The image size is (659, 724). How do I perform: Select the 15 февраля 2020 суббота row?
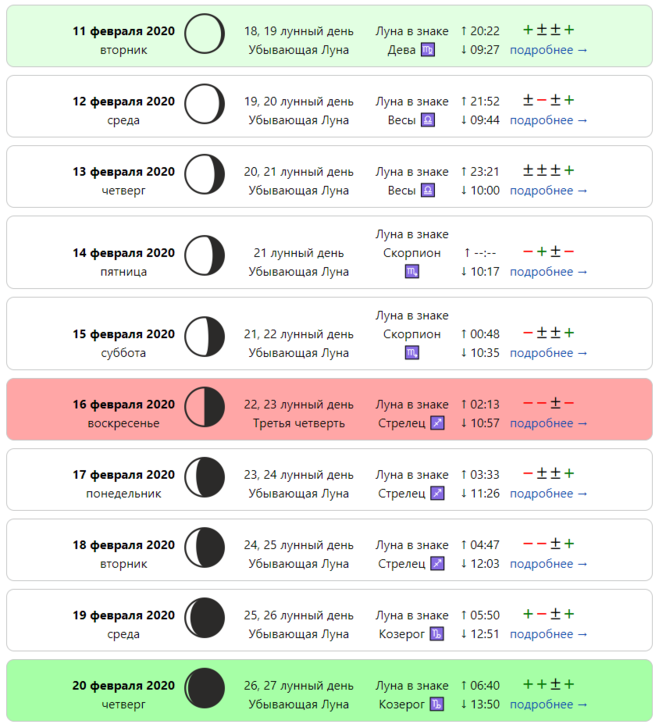[x=329, y=333]
